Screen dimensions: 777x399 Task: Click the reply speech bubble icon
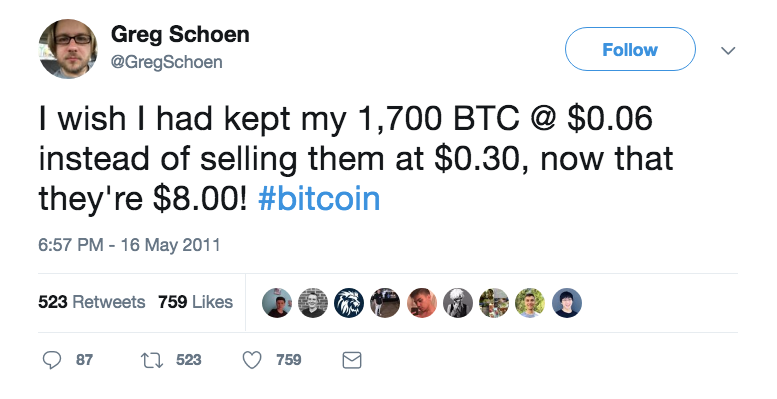[52, 360]
